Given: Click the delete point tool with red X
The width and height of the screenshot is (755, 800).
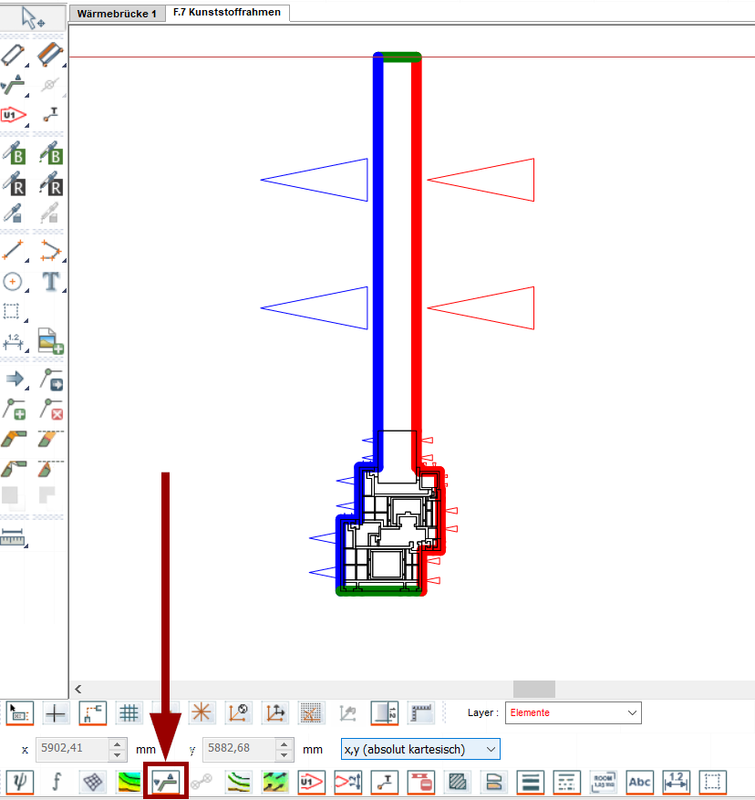Looking at the screenshot, I should pyautogui.click(x=50, y=408).
